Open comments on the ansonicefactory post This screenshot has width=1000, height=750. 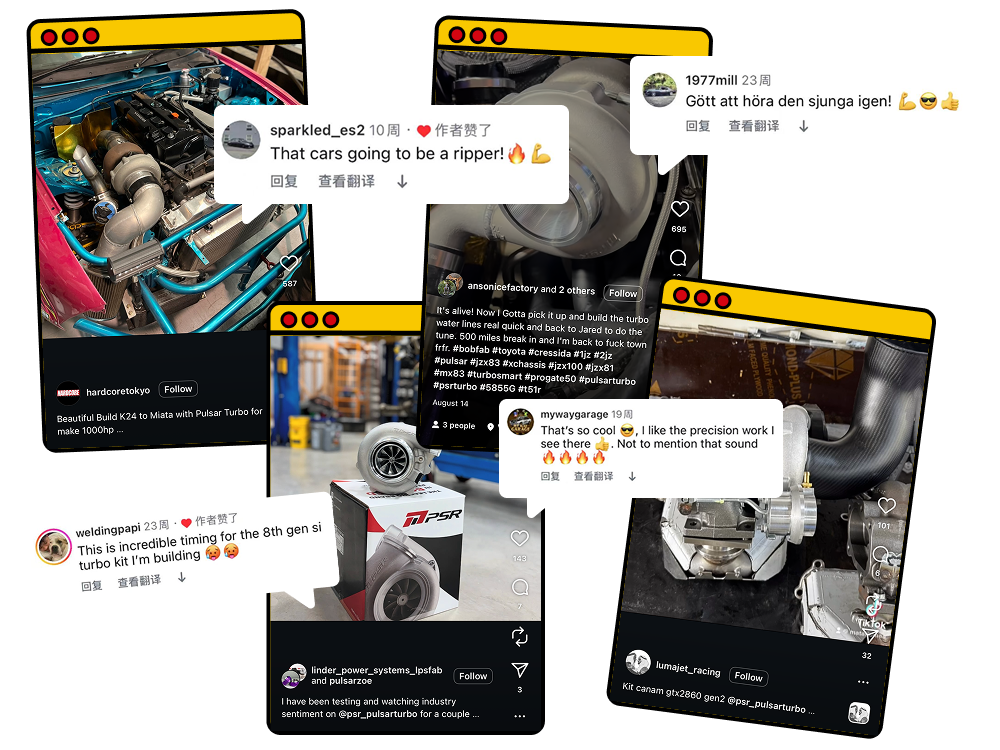pyautogui.click(x=678, y=258)
